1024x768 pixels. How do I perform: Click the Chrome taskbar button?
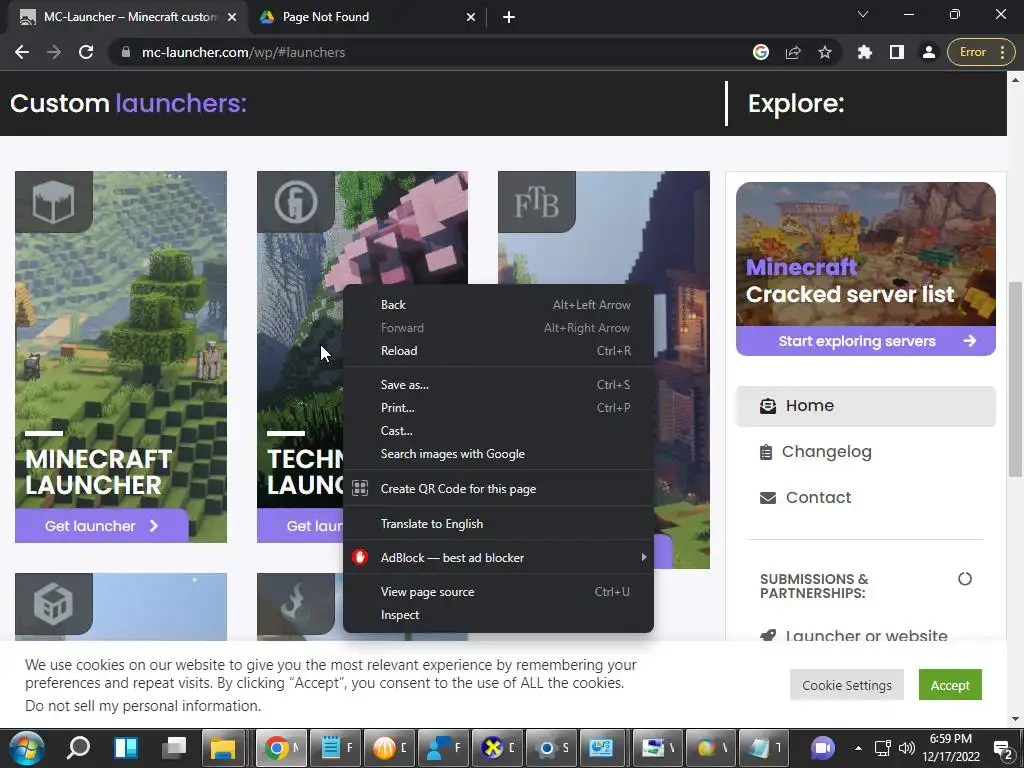tap(281, 748)
